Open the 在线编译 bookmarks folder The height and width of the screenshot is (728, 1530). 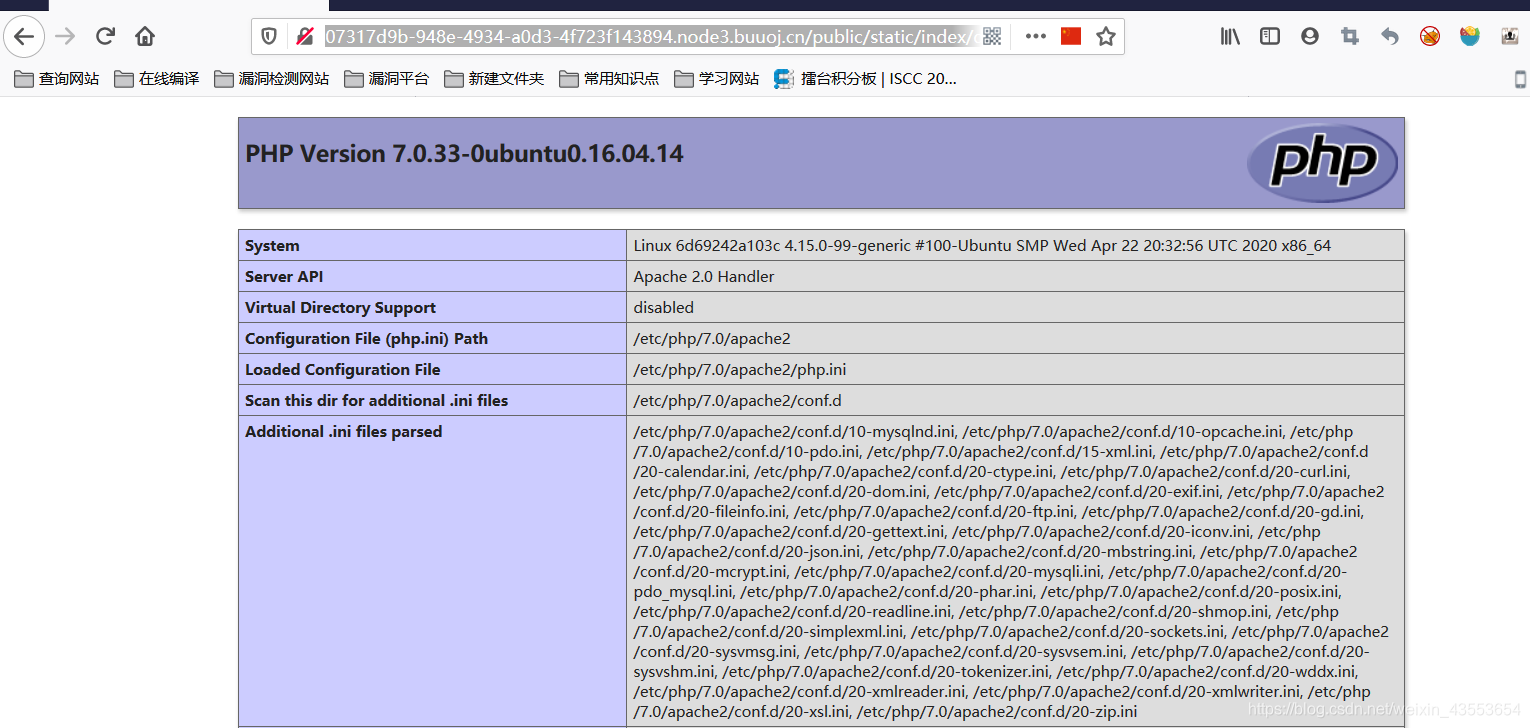[x=157, y=79]
